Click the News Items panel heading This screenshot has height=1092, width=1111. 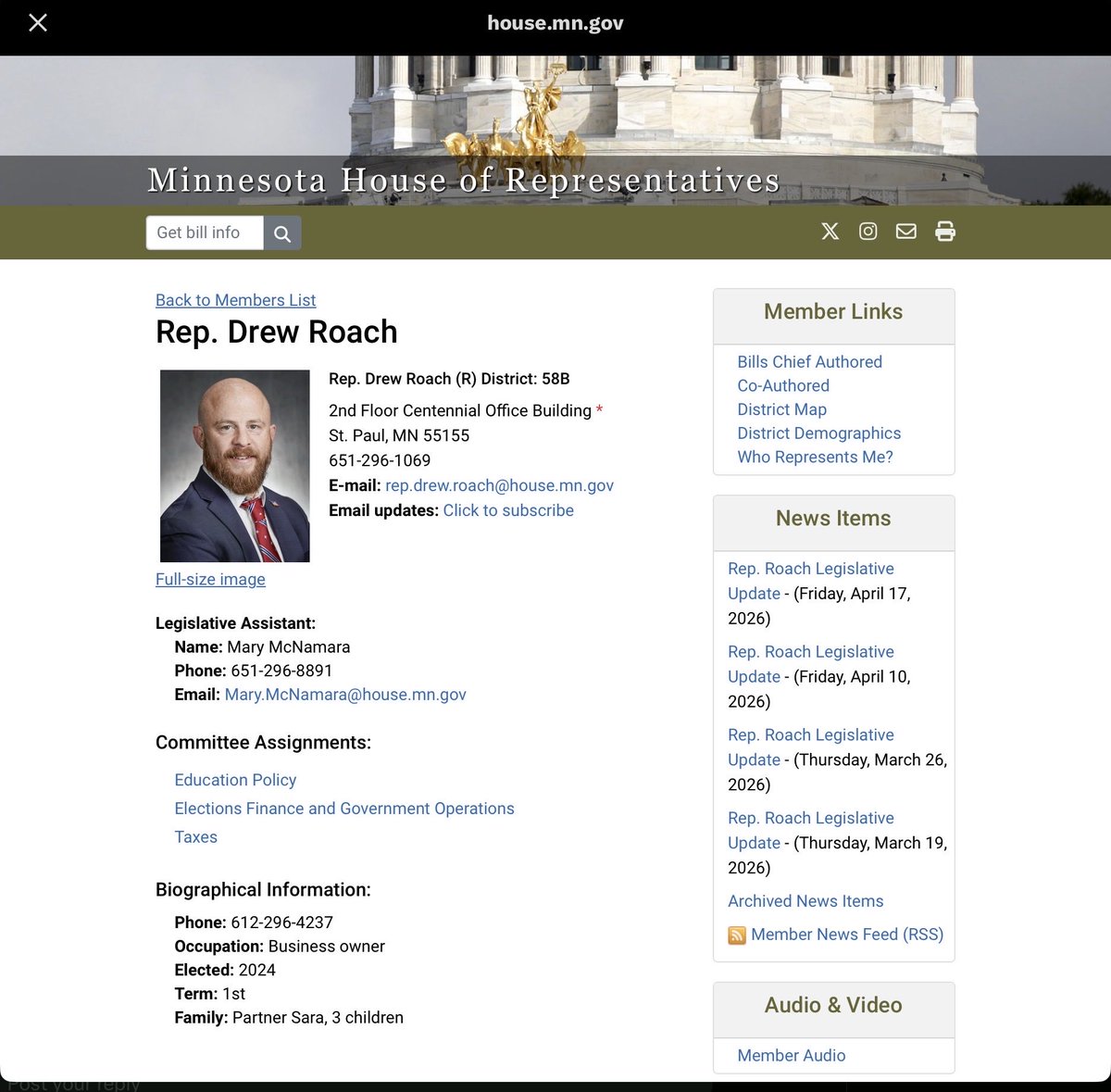click(x=833, y=519)
